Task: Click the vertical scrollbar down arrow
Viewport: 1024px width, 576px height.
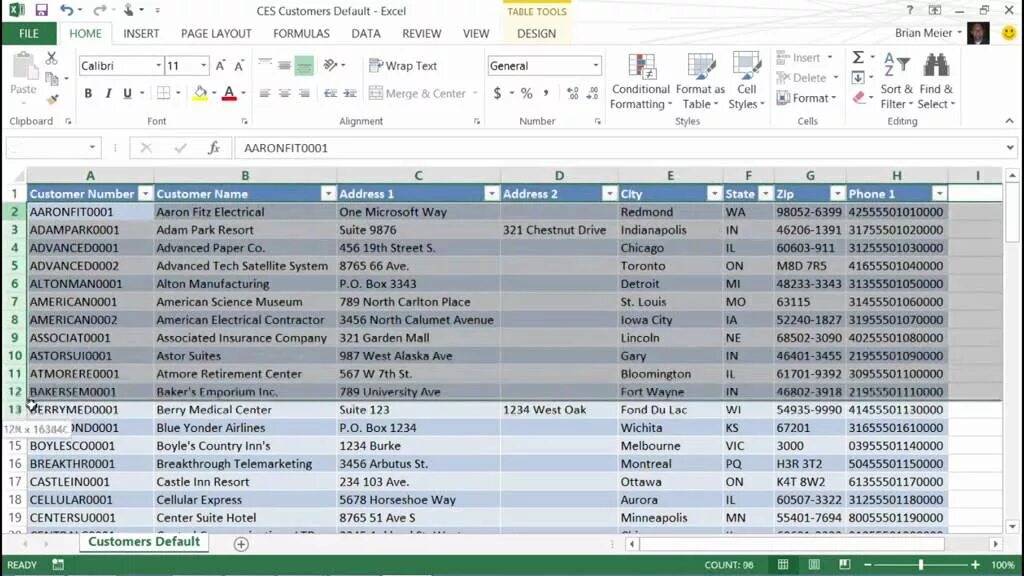Action: [x=1012, y=526]
